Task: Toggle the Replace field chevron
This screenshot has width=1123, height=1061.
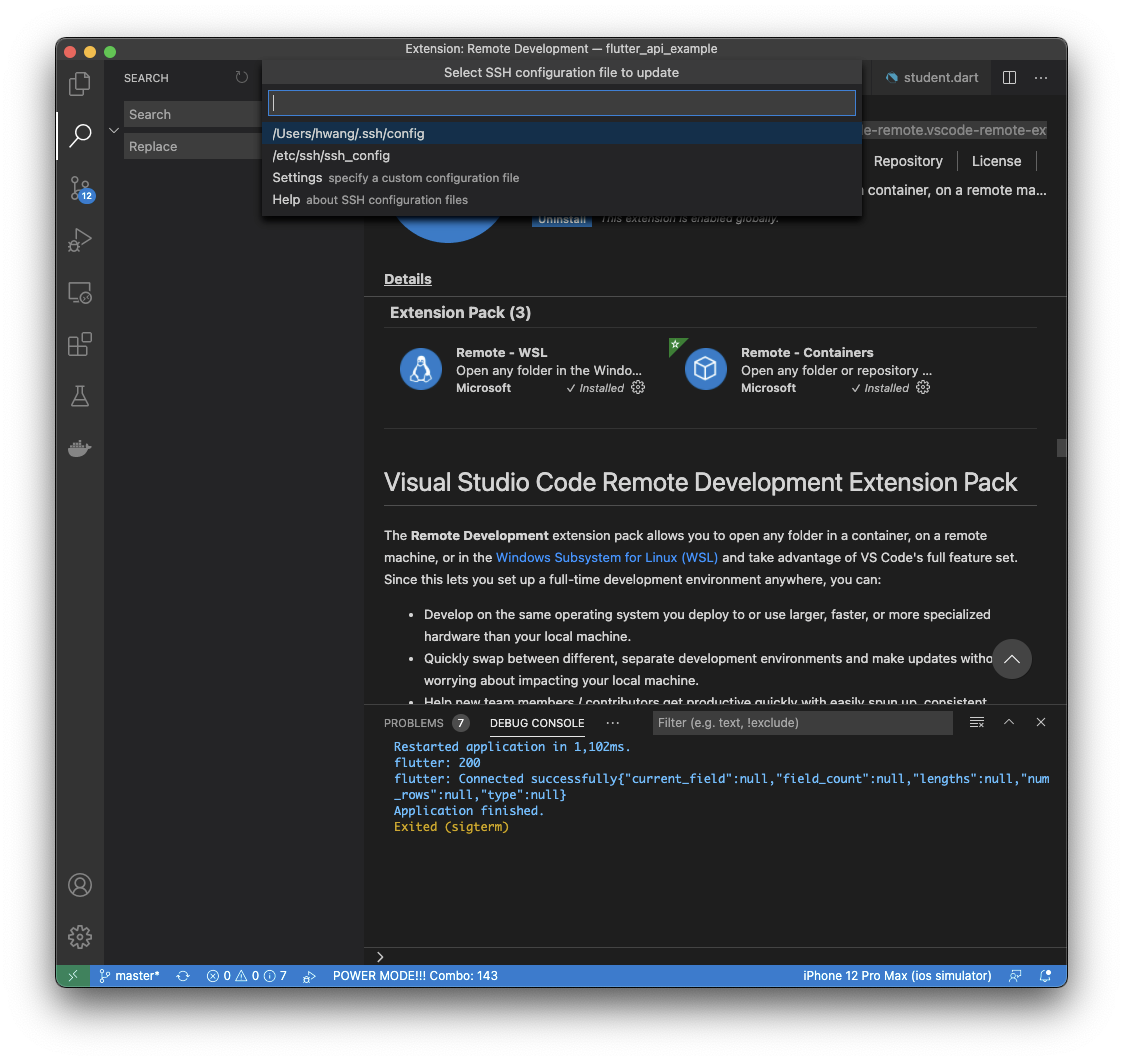Action: coord(114,130)
